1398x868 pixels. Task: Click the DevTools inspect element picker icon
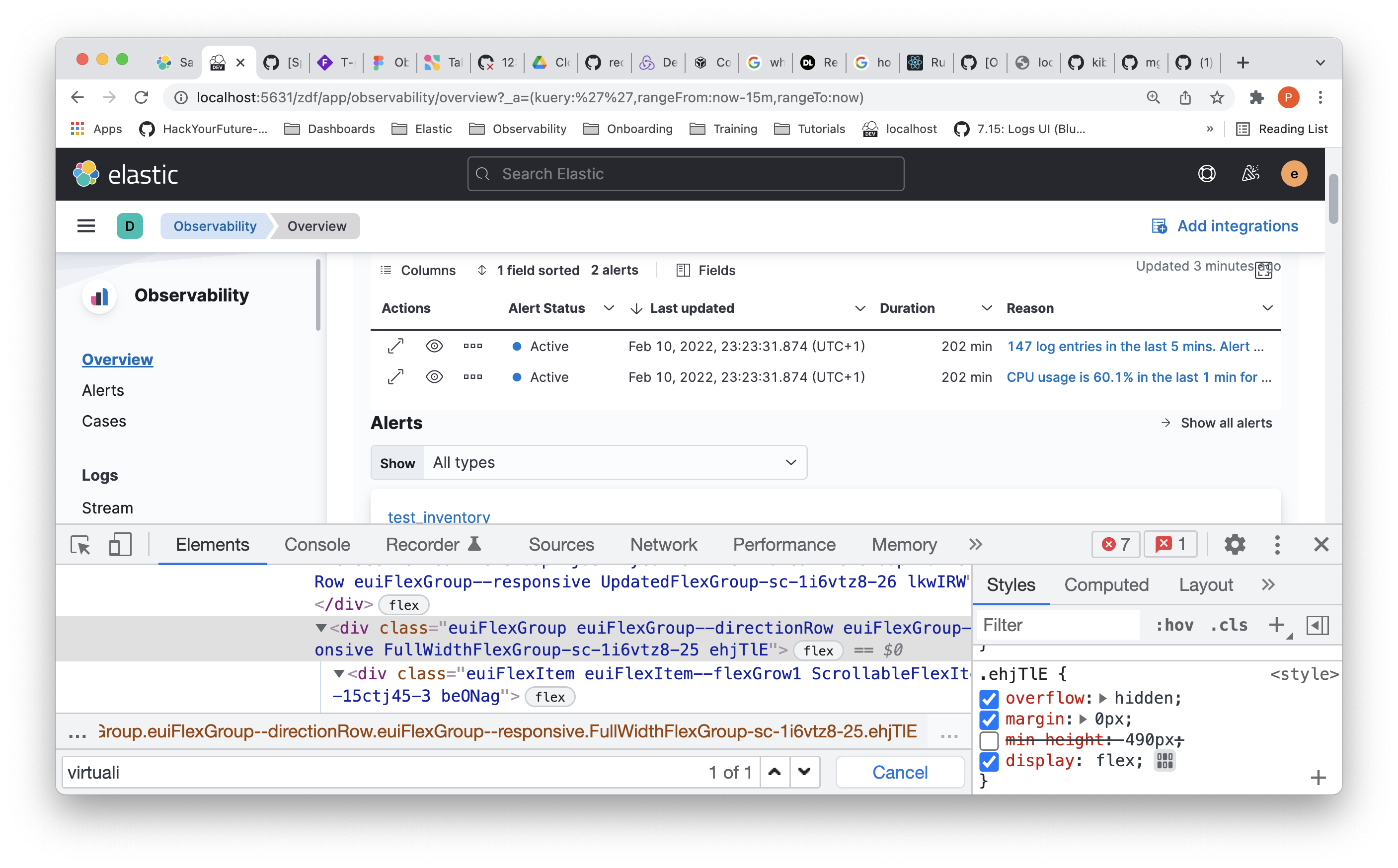click(x=80, y=544)
